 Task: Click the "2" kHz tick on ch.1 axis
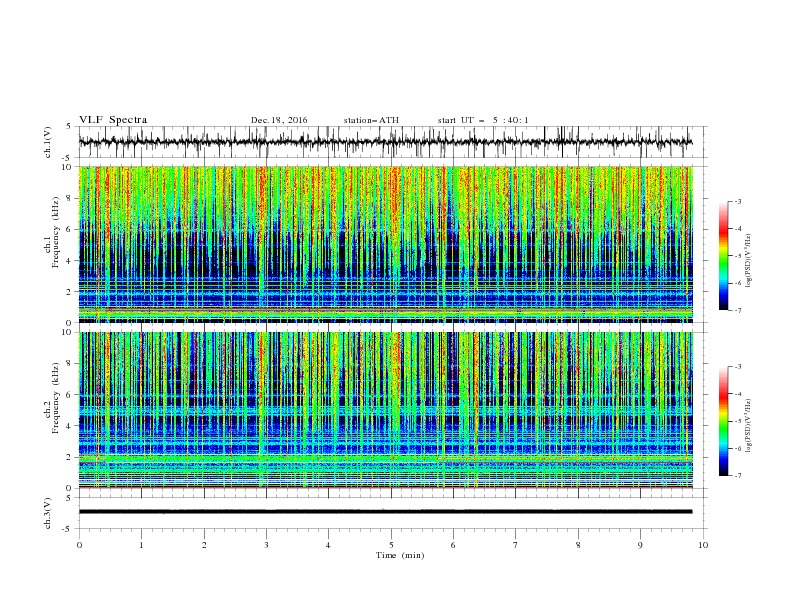(x=71, y=292)
